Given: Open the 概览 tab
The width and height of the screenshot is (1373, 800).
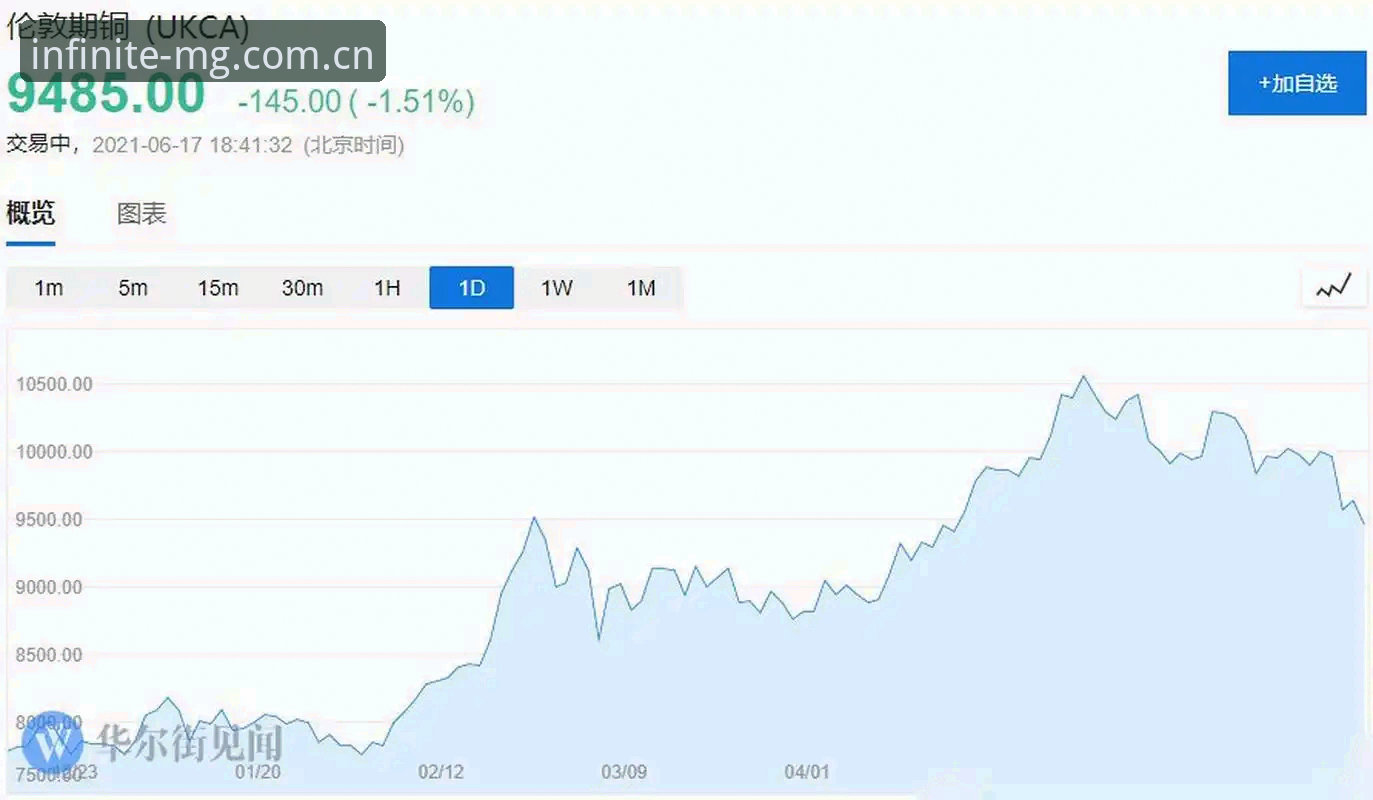Looking at the screenshot, I should click(x=31, y=213).
